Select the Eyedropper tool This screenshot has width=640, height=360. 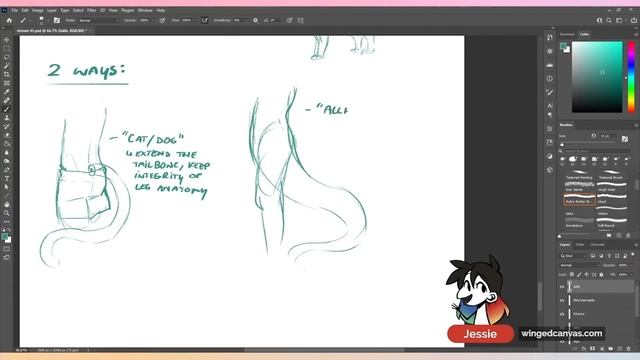7,91
